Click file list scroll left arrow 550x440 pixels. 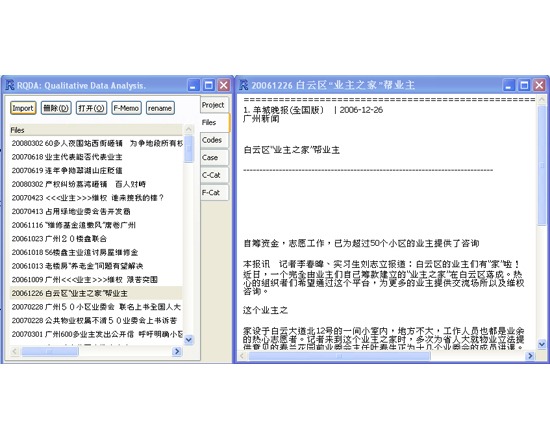click(14, 351)
